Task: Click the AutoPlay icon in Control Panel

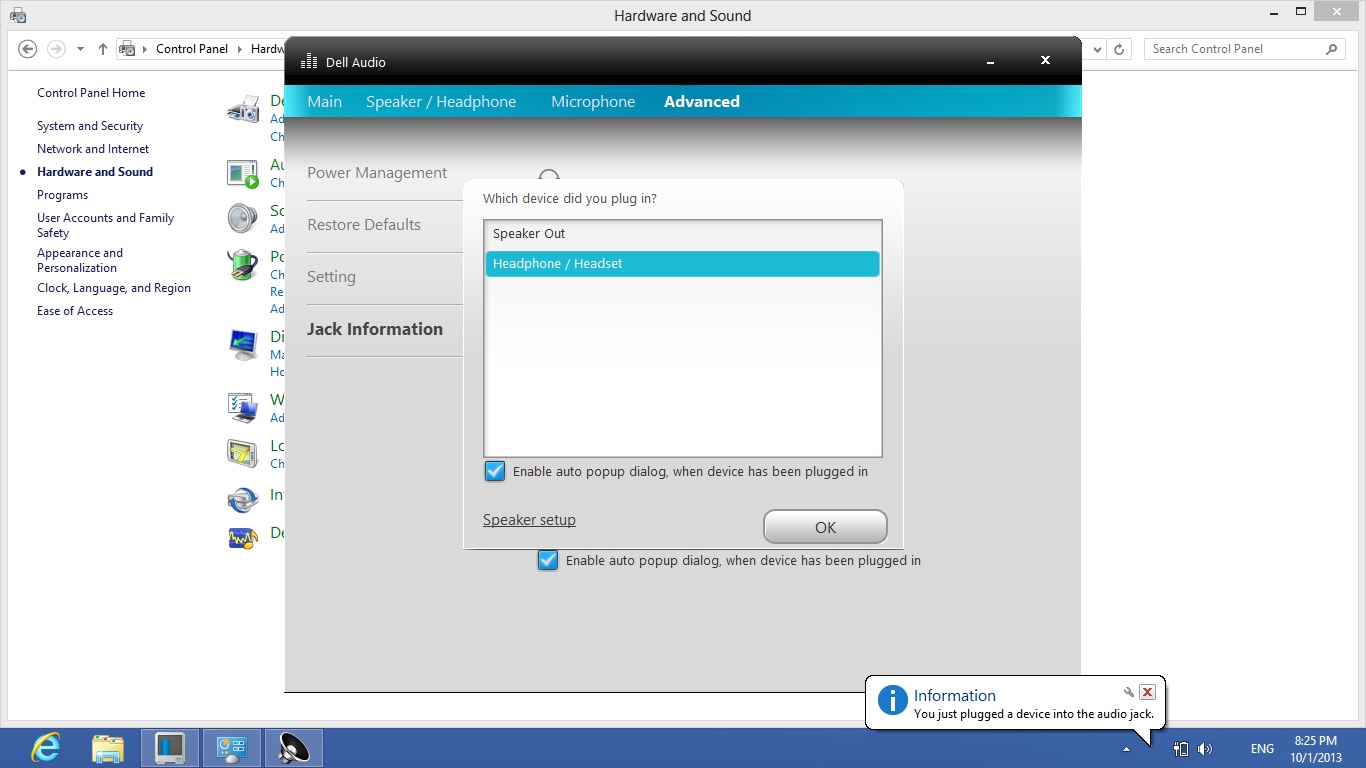Action: click(x=243, y=172)
